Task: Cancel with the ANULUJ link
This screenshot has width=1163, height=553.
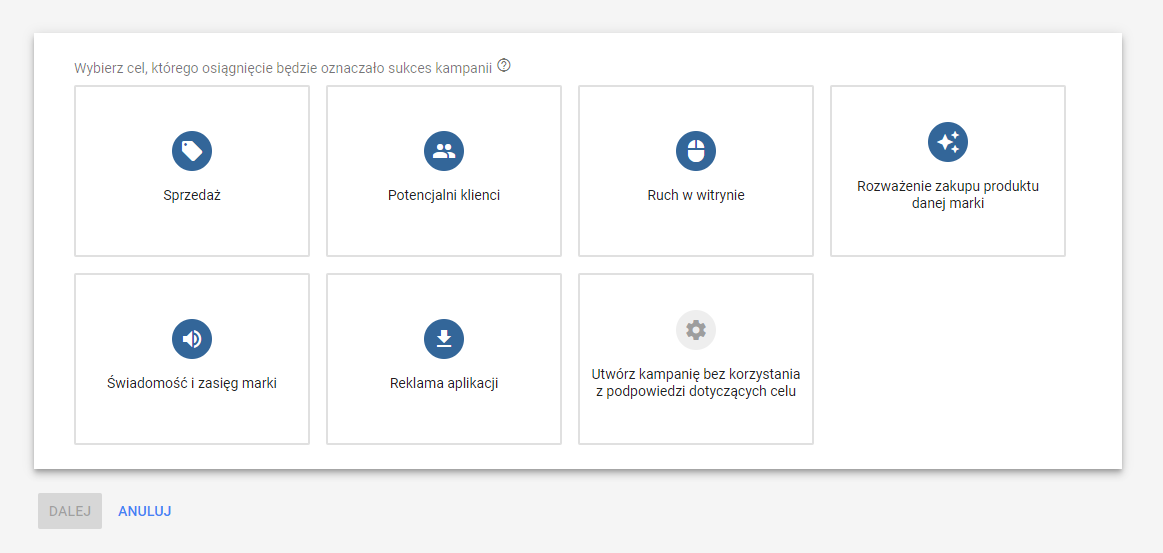Action: [145, 511]
